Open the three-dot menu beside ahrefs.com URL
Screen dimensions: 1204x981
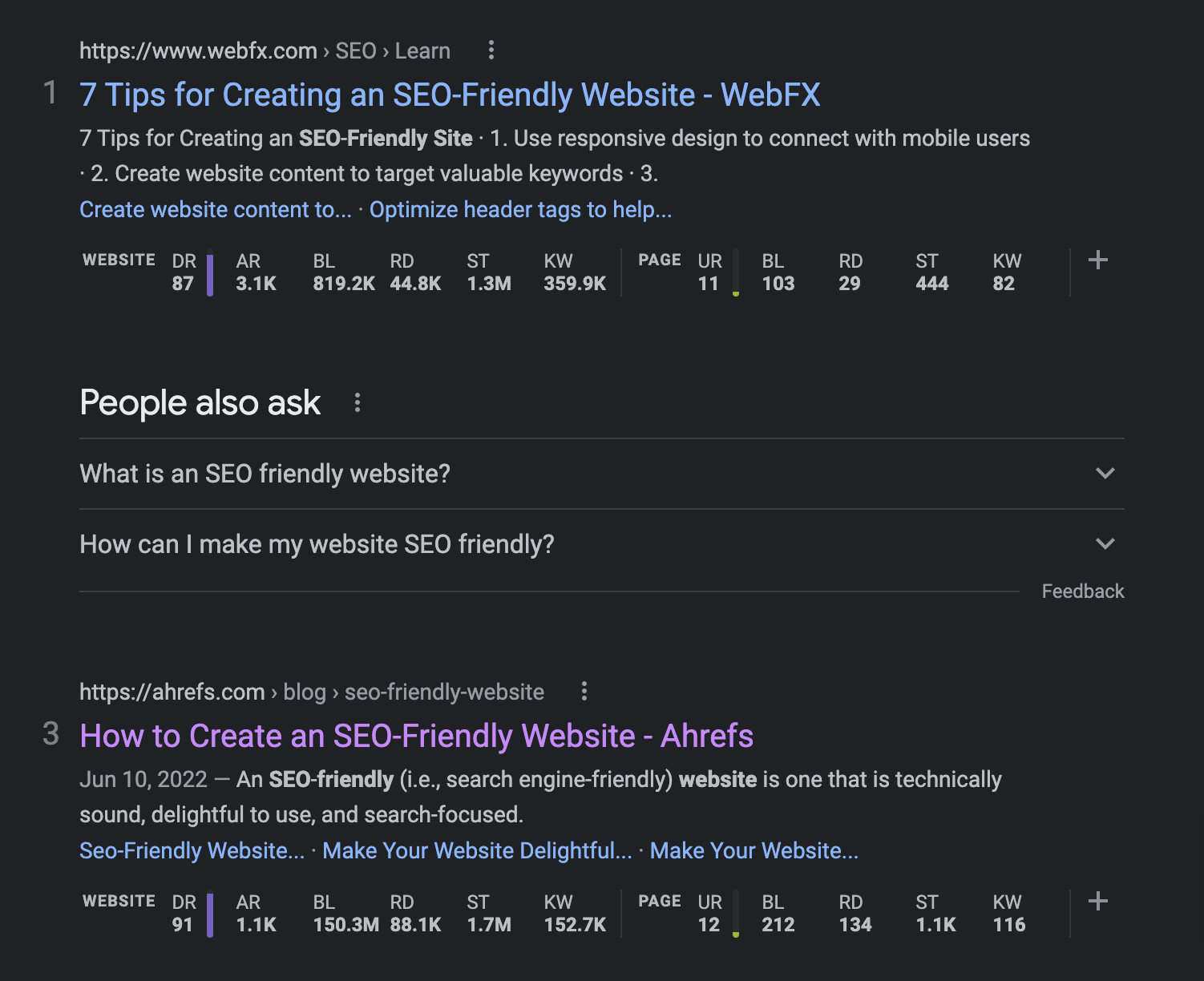click(x=584, y=691)
